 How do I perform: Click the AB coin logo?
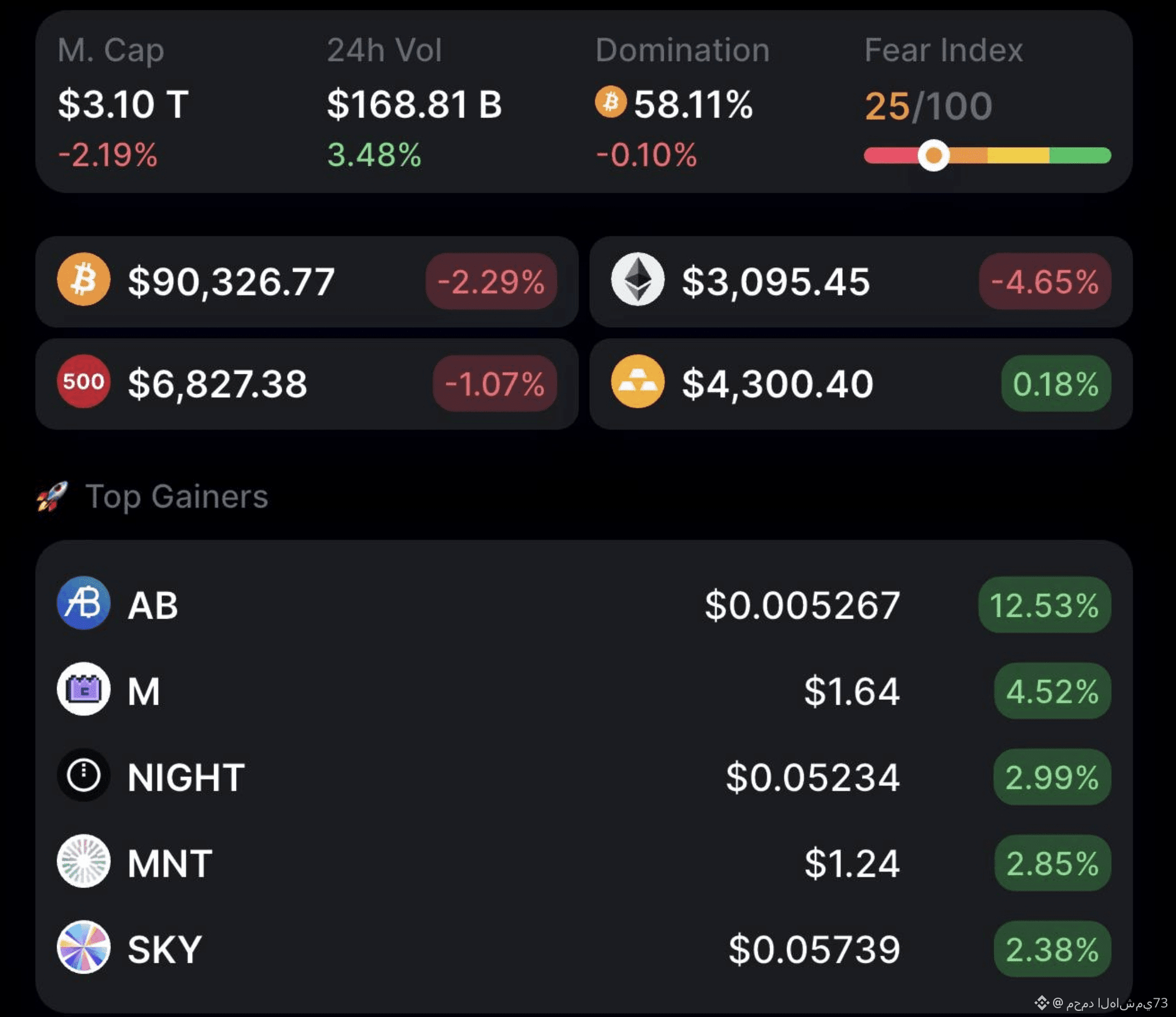[x=83, y=603]
